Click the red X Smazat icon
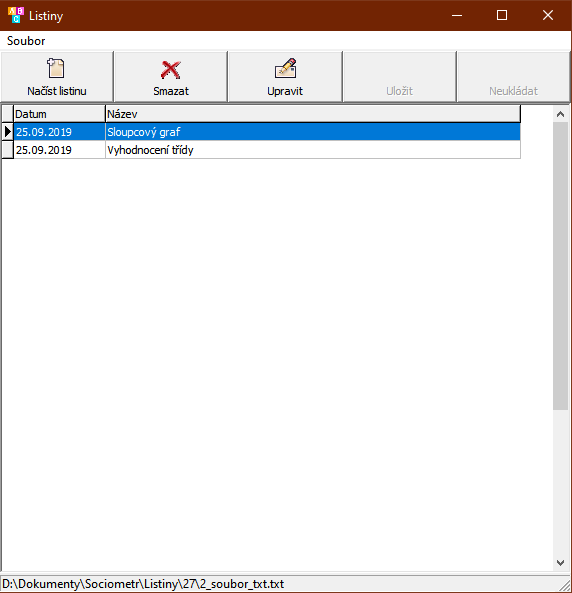The height and width of the screenshot is (593, 572). pos(171,70)
